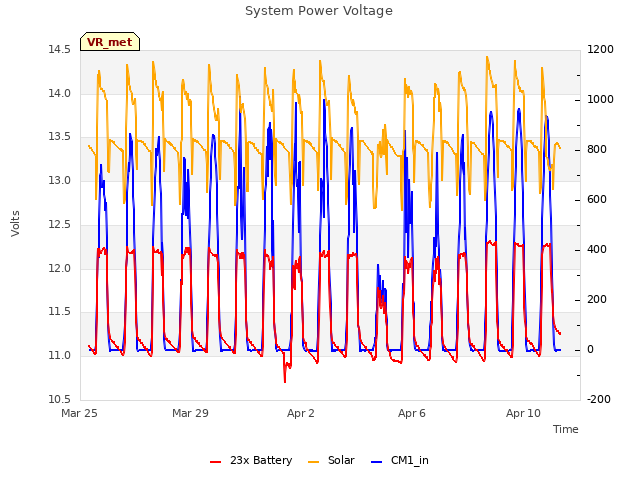Click the 13.0 left axis value
Image resolution: width=640 pixels, height=480 pixels.
point(60,180)
